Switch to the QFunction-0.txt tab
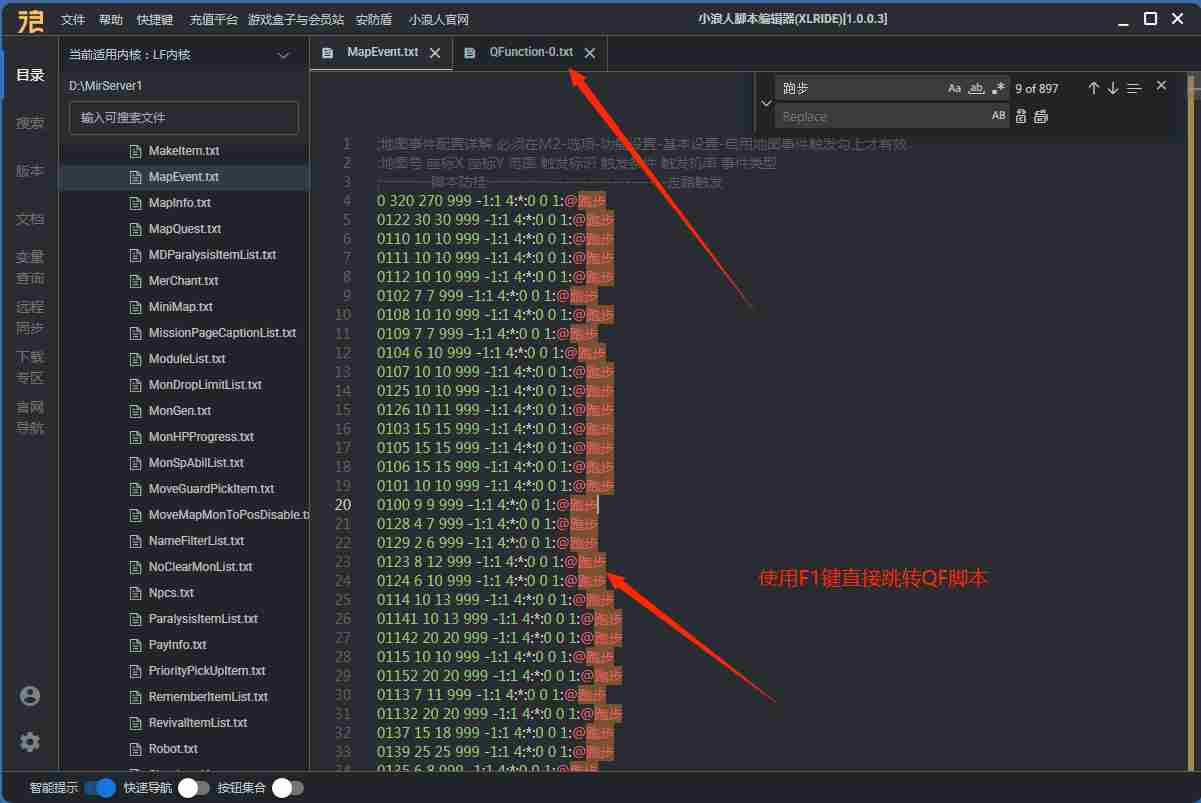Viewport: 1201px width, 803px height. [531, 52]
